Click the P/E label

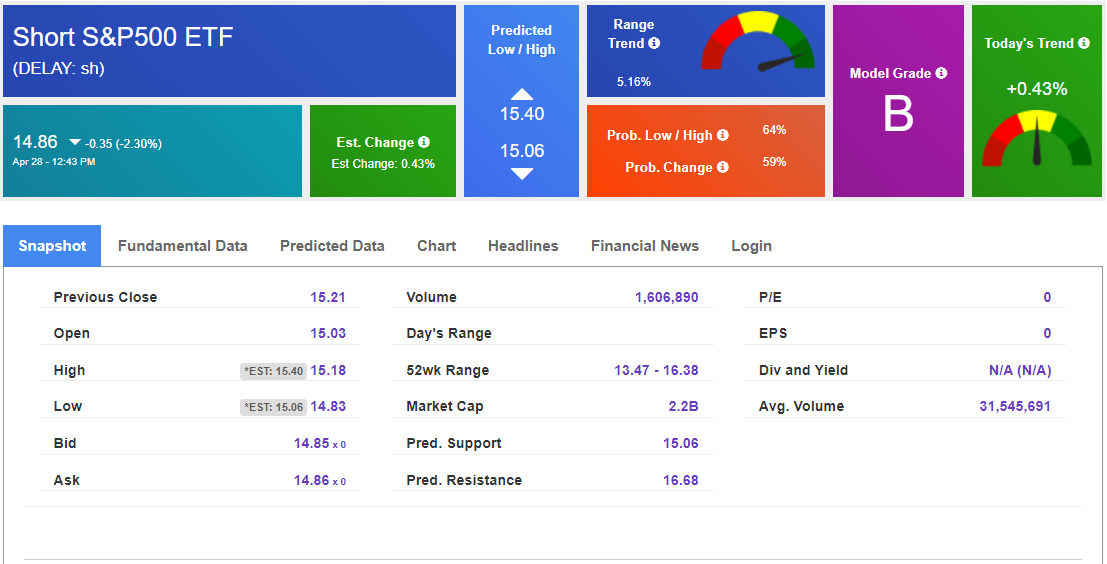[x=770, y=297]
